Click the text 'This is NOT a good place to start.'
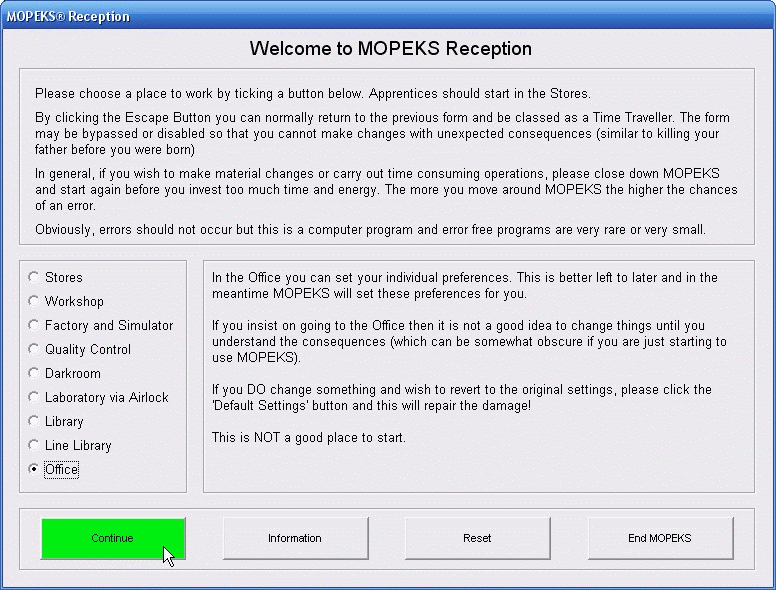Image resolution: width=776 pixels, height=590 pixels. 308,438
